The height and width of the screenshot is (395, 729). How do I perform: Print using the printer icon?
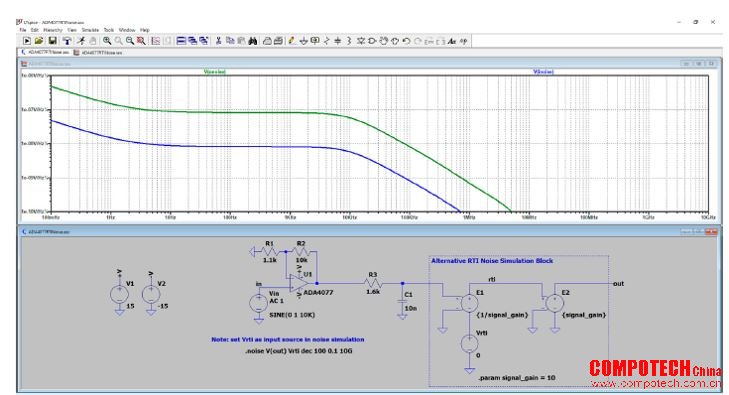click(x=278, y=41)
